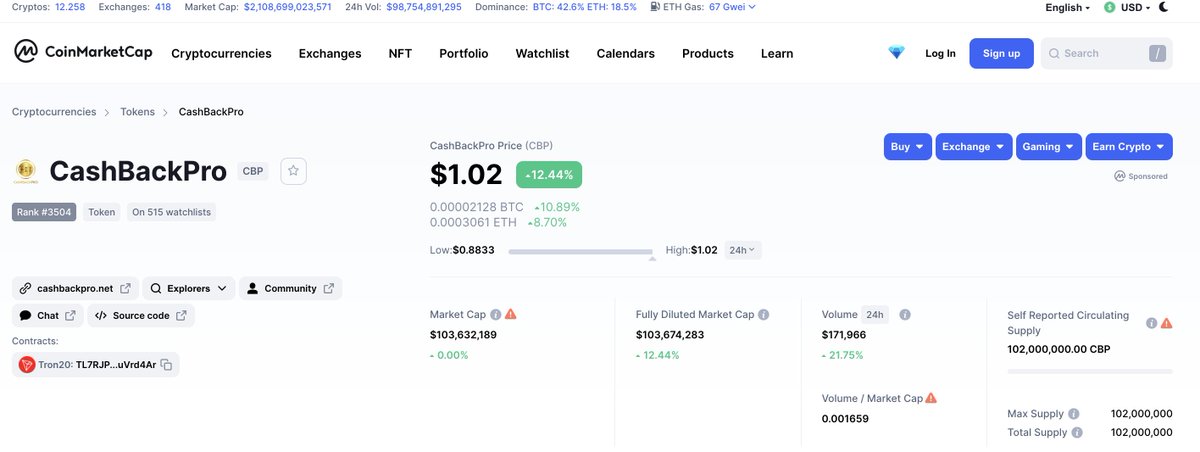Viewport: 1200px width, 452px height.
Task: Click the circulating supply progress bar
Action: tap(1090, 371)
